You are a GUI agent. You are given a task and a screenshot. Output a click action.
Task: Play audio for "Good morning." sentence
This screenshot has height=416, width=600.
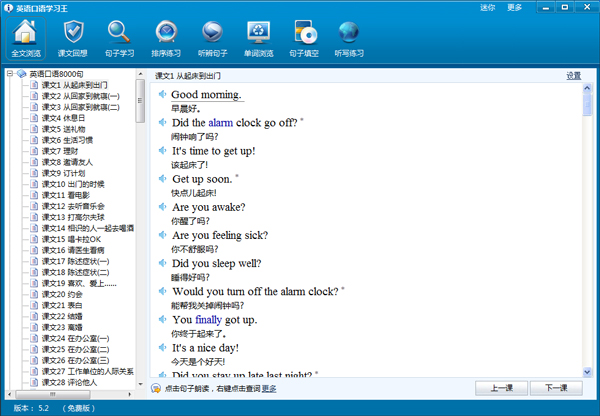(162, 95)
